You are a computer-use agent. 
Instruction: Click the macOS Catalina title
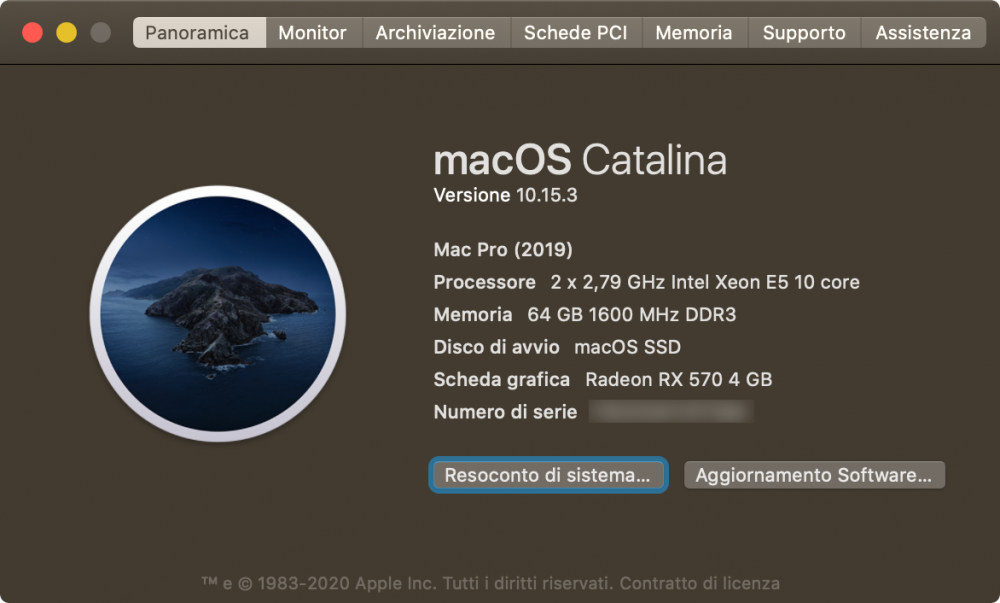580,159
